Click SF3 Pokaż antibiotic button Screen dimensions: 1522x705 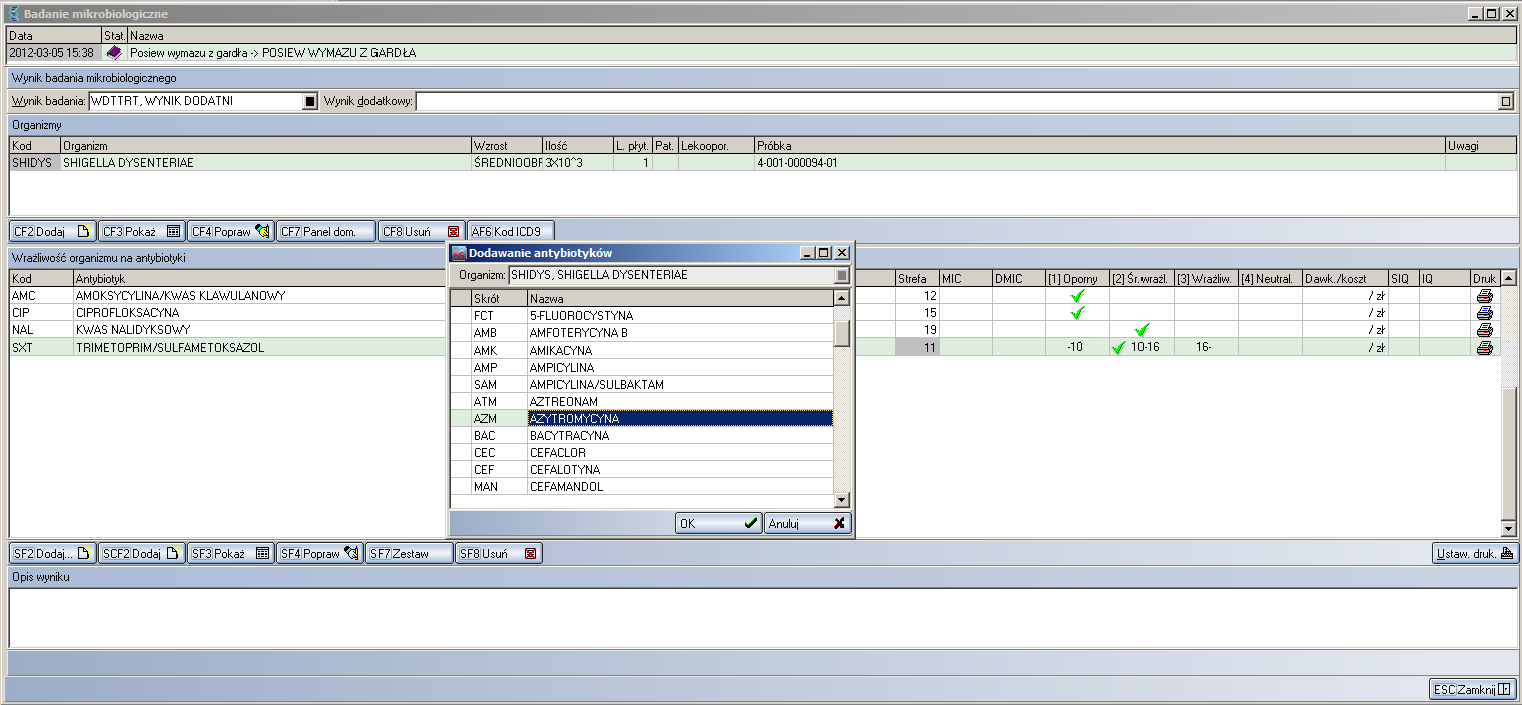coord(230,553)
